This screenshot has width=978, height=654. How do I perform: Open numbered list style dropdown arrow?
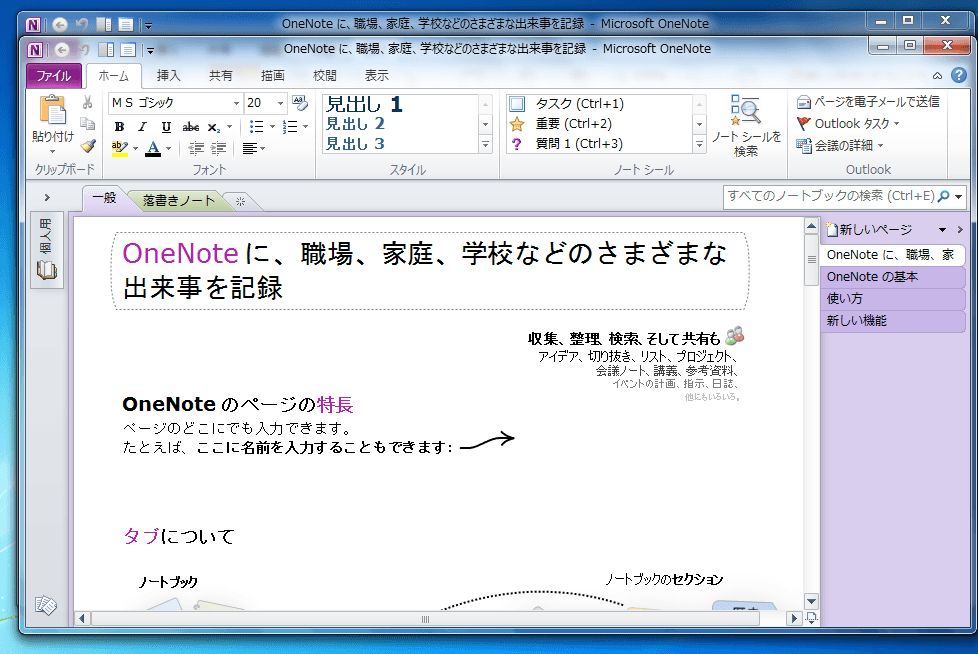point(306,127)
